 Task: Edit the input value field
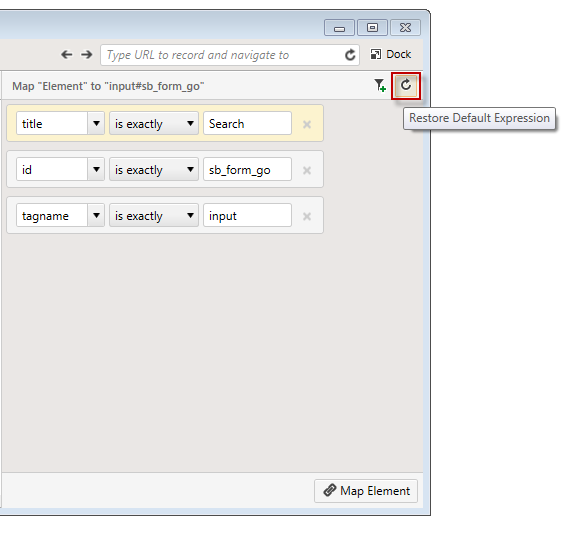(247, 215)
